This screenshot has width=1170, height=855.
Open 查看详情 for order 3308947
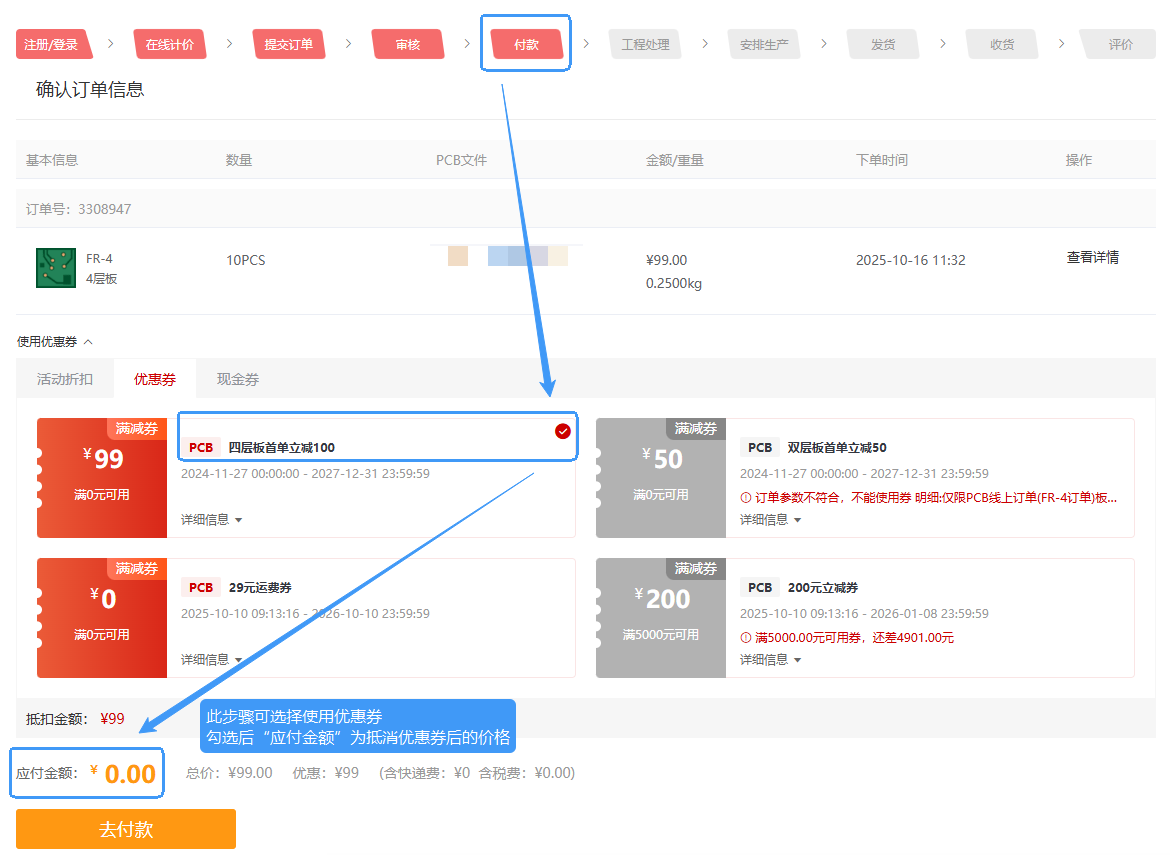point(1092,258)
